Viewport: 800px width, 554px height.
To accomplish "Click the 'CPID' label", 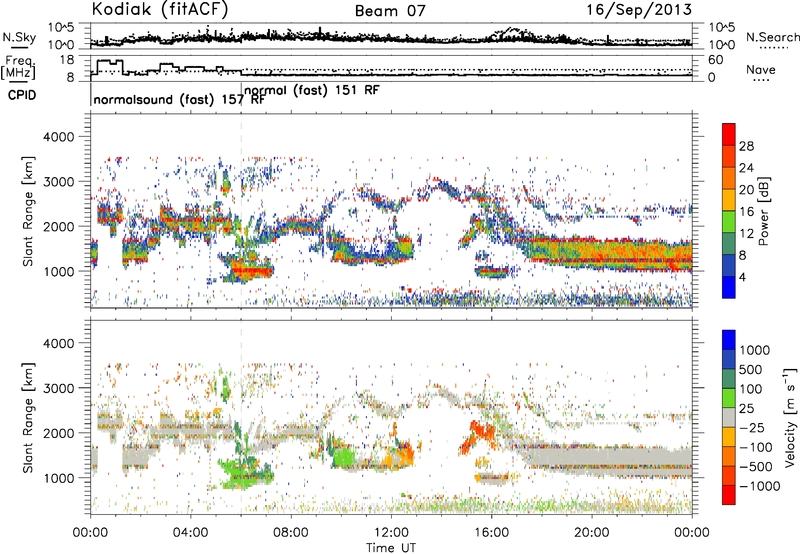I will coord(22,95).
